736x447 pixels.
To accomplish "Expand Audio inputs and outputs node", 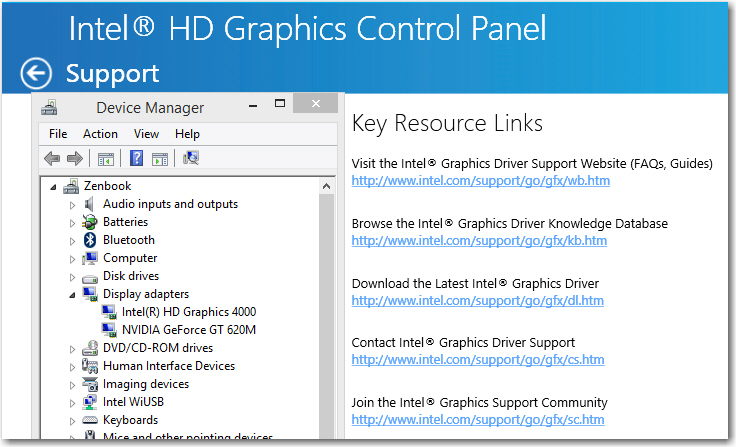I will pos(72,205).
